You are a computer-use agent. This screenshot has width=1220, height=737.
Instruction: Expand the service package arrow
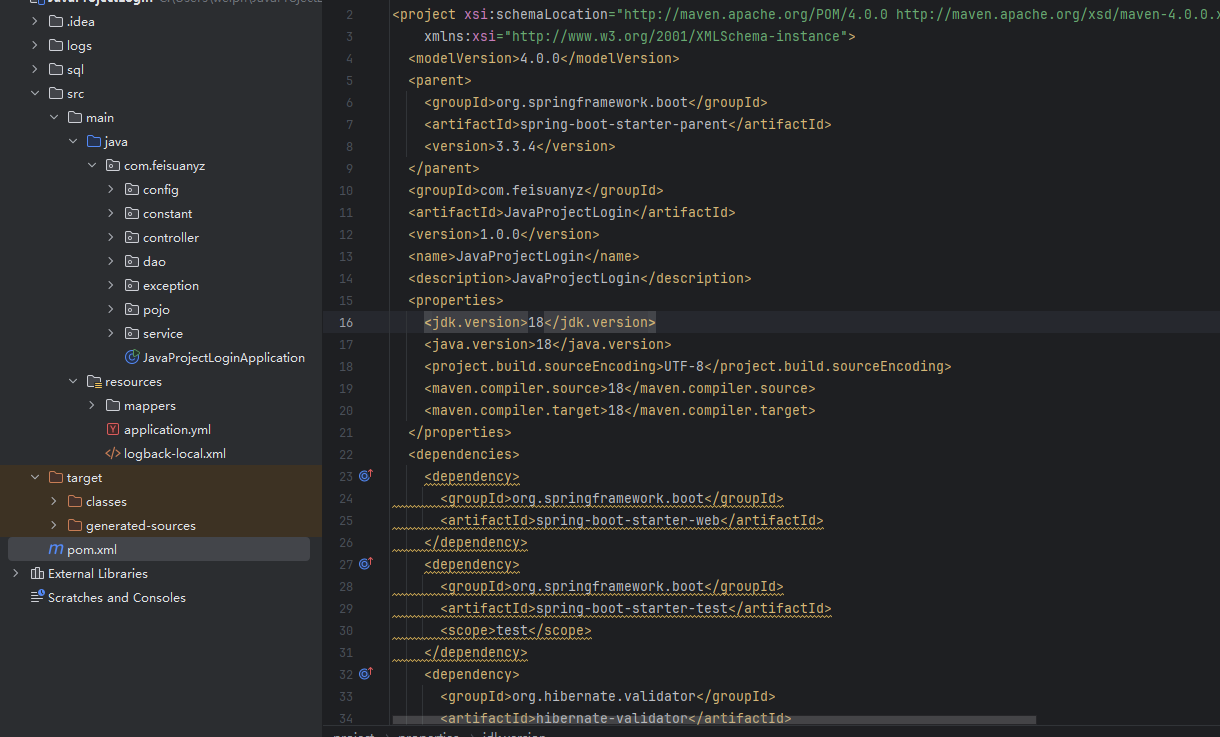coord(111,333)
